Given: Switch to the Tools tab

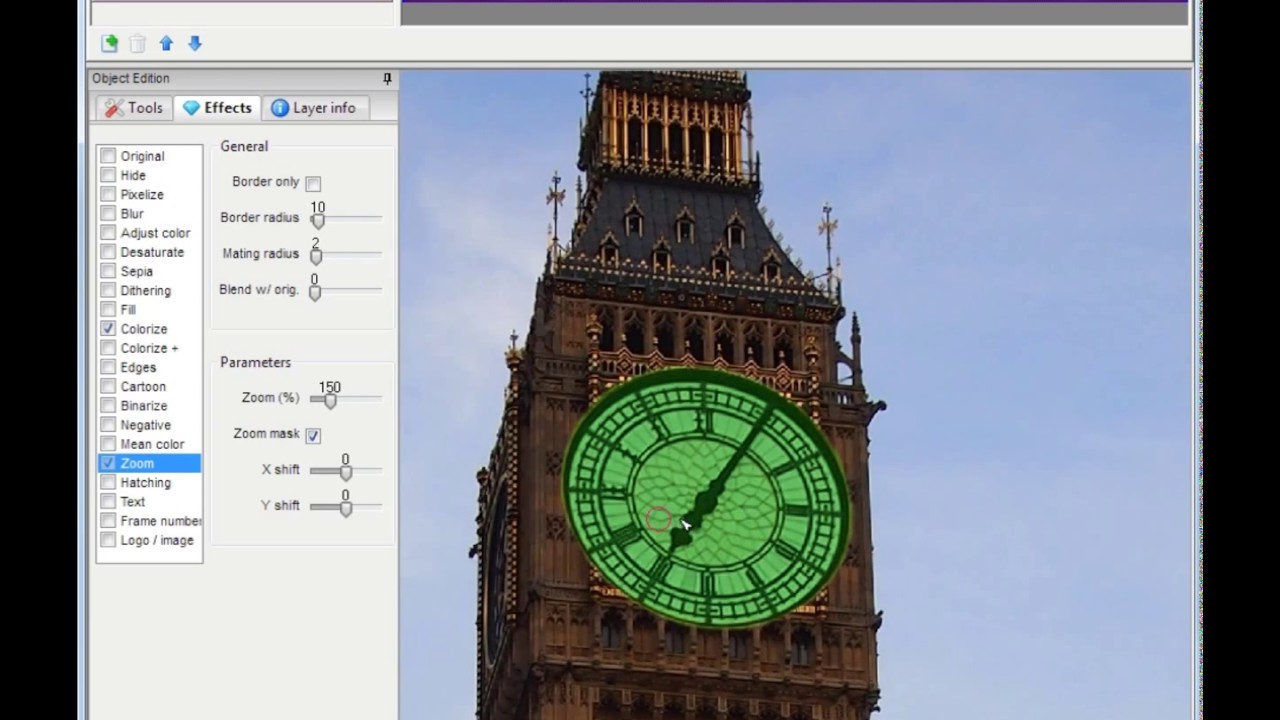Looking at the screenshot, I should [133, 108].
